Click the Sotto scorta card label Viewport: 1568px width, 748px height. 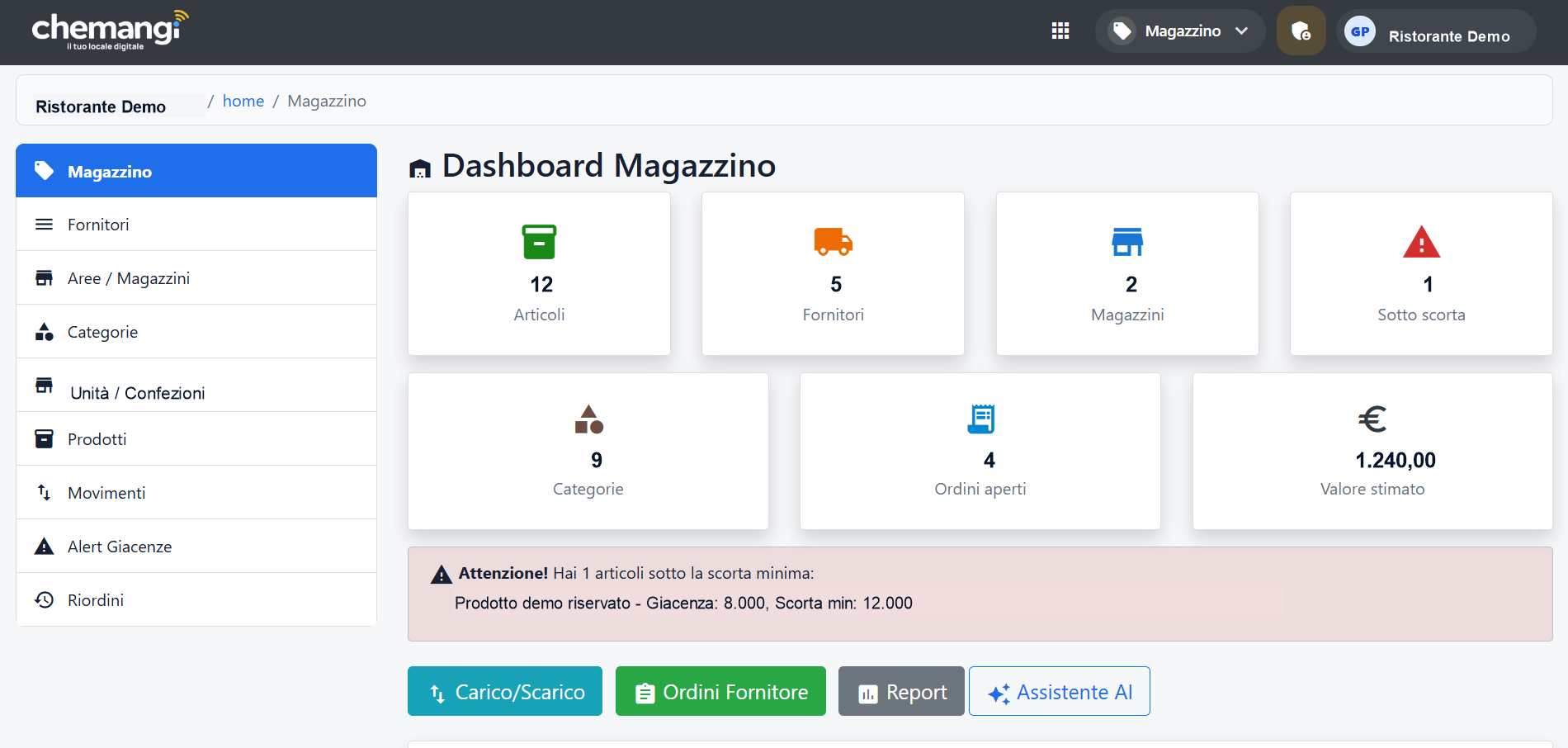tap(1421, 315)
